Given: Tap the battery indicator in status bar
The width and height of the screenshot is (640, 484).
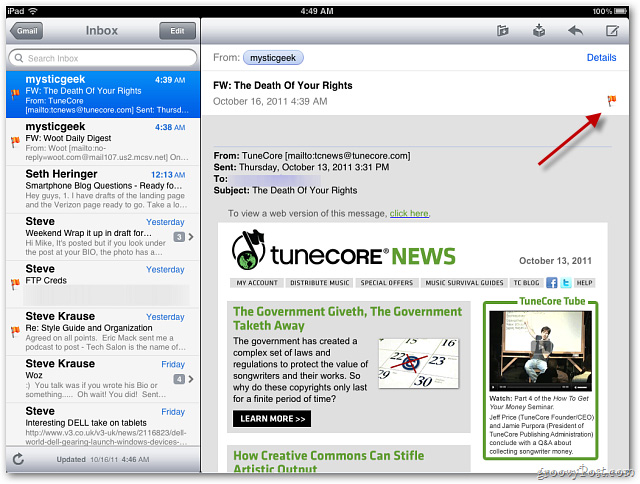Looking at the screenshot, I should coord(621,11).
